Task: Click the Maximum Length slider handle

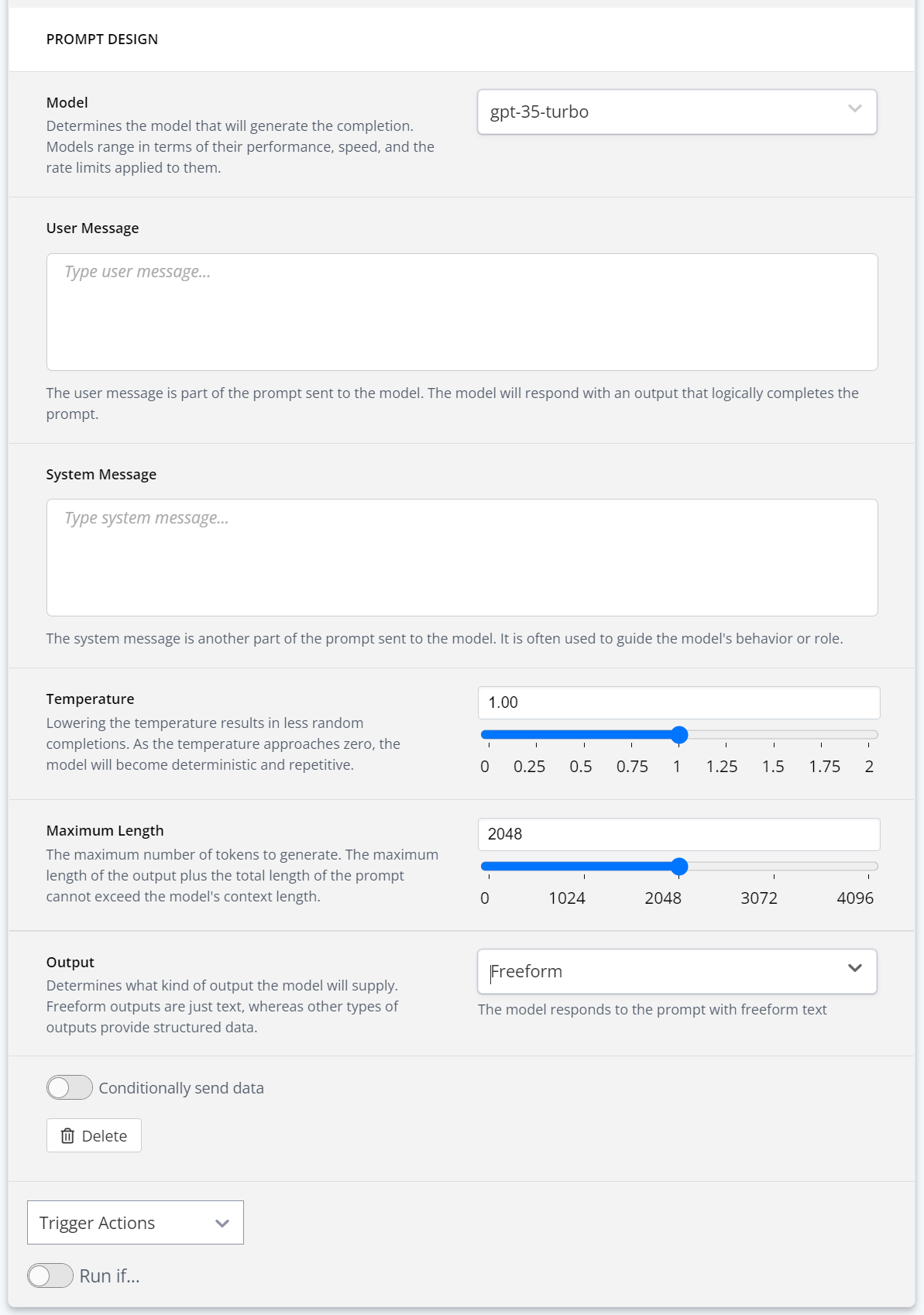Action: click(679, 867)
